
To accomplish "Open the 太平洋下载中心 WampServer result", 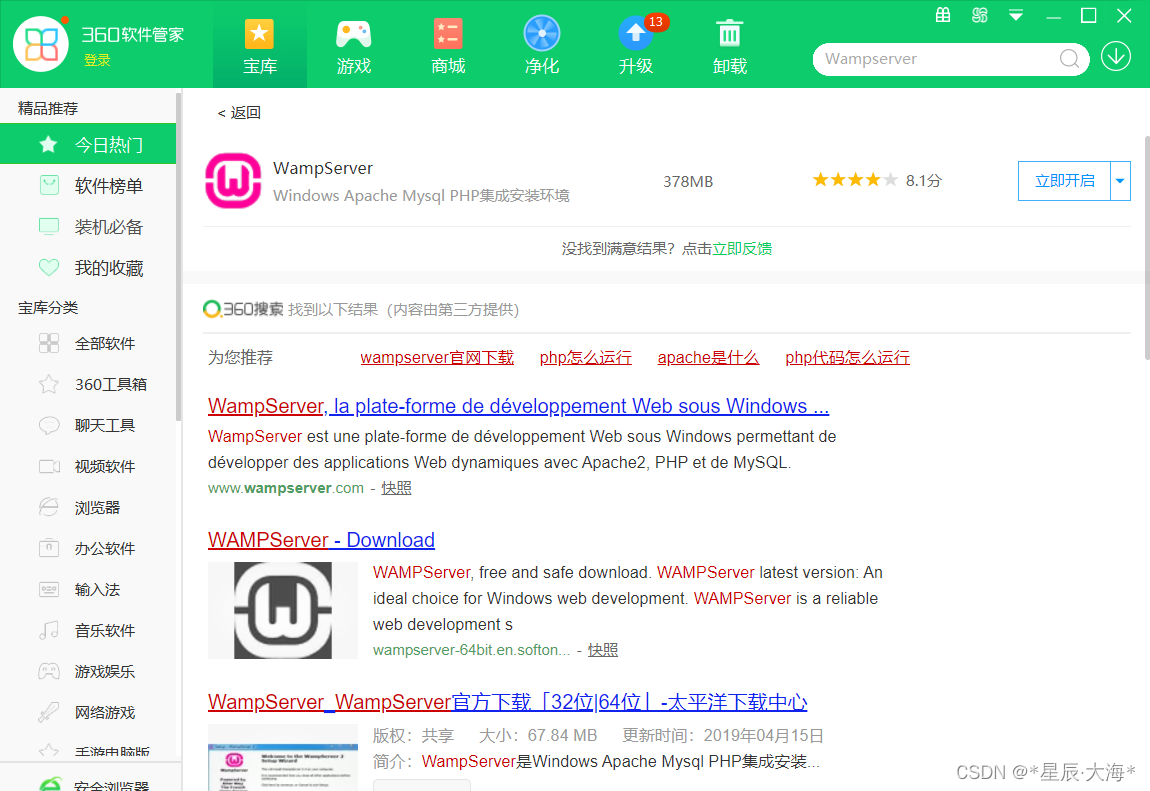I will click(x=508, y=702).
